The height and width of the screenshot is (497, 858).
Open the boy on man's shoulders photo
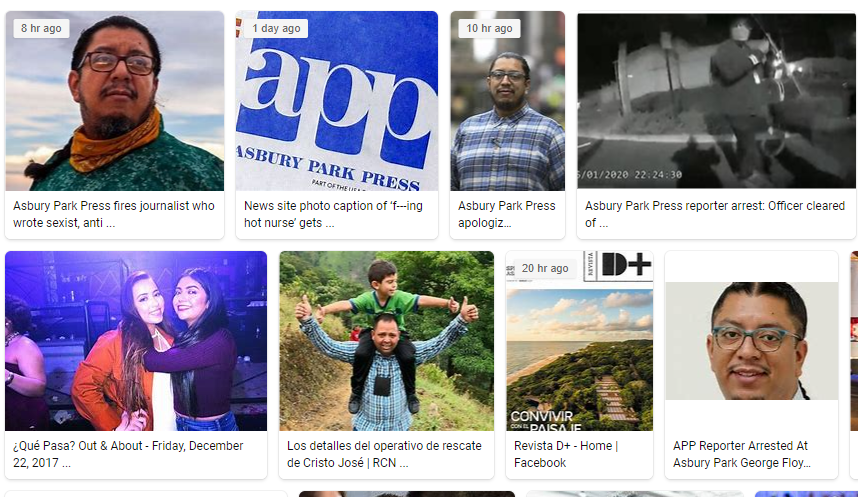click(386, 341)
